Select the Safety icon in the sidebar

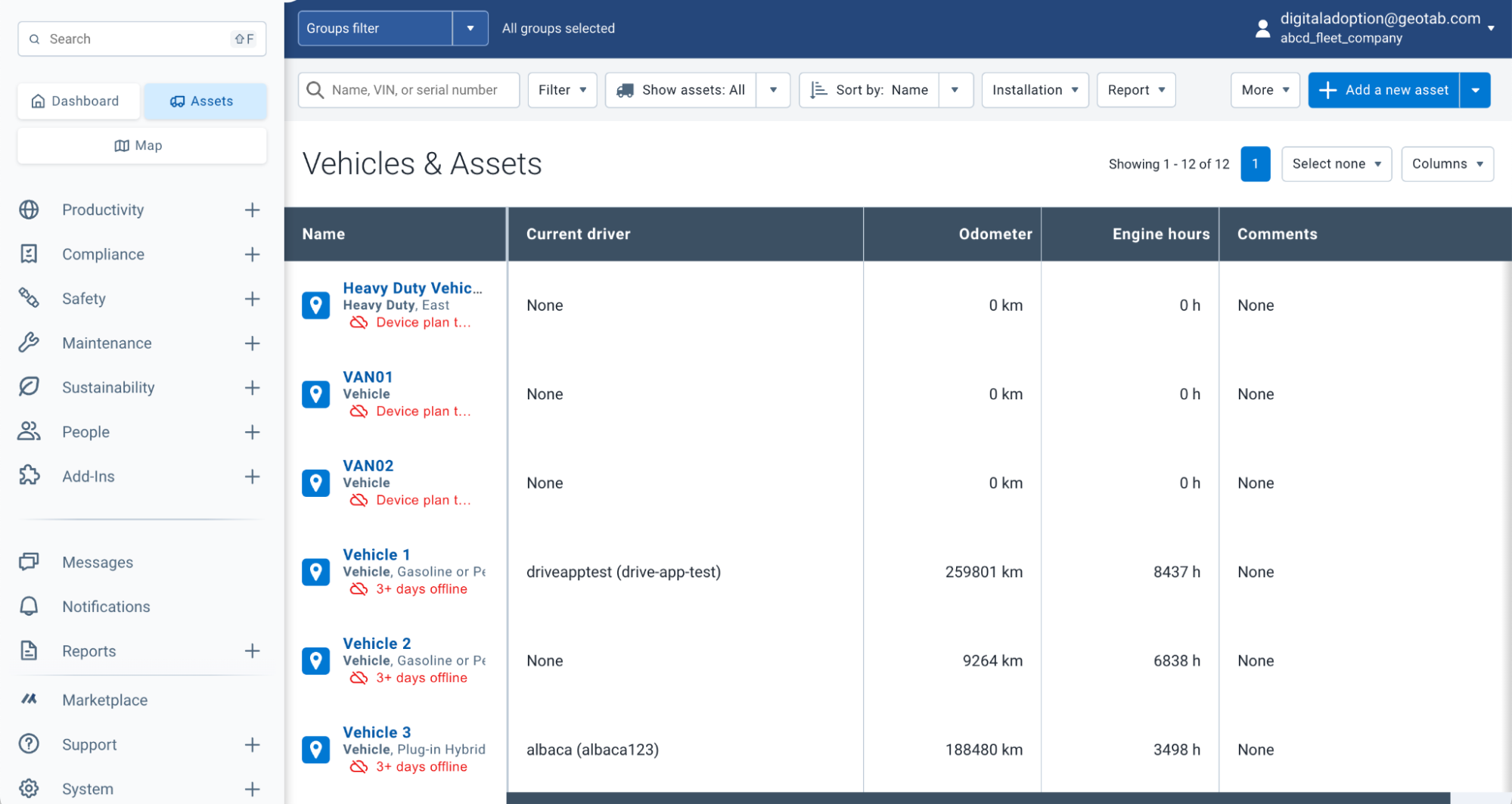click(x=29, y=298)
